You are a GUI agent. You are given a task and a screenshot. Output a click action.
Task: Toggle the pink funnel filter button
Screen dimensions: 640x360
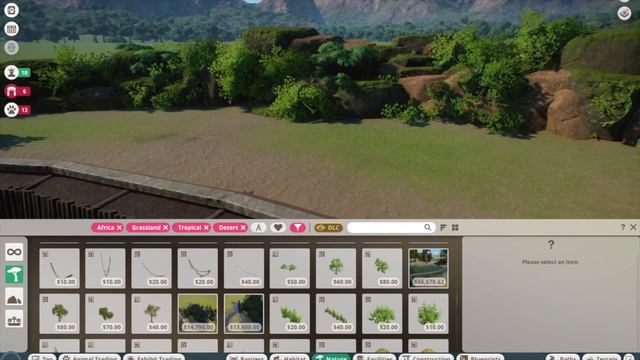298,227
